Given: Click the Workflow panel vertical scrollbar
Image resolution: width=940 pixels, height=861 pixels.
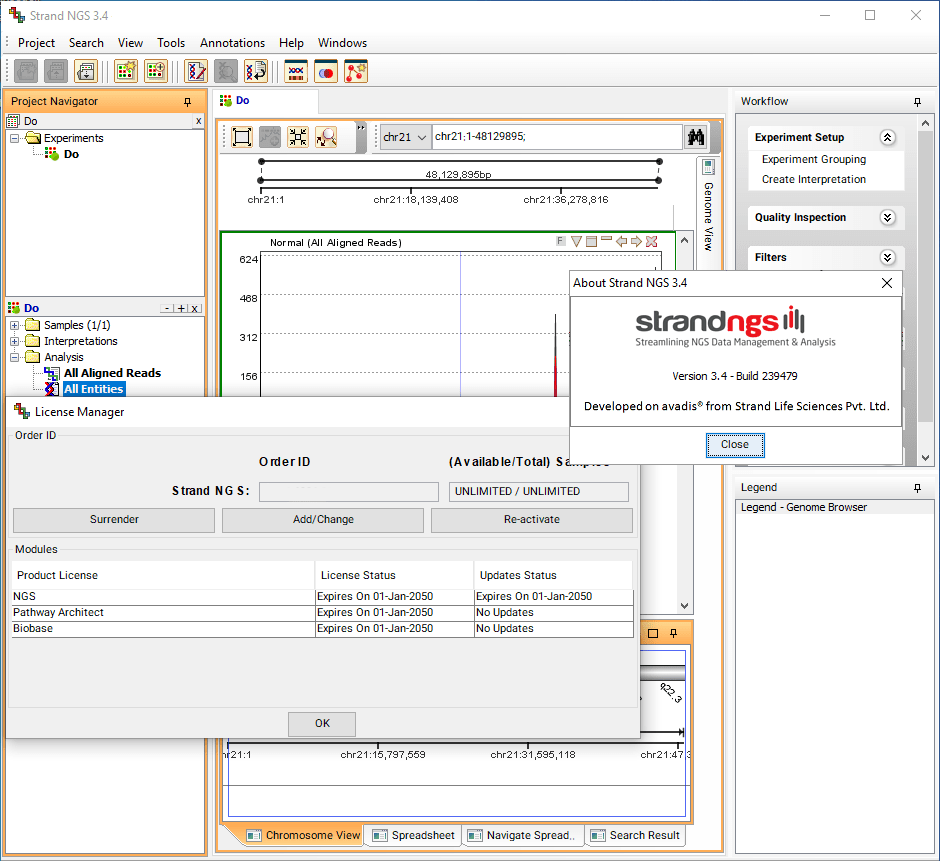Looking at the screenshot, I should (x=925, y=290).
